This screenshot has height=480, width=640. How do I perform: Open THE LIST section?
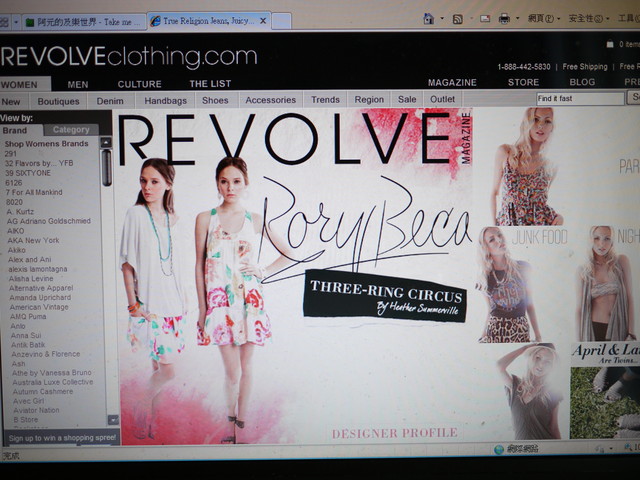click(210, 84)
